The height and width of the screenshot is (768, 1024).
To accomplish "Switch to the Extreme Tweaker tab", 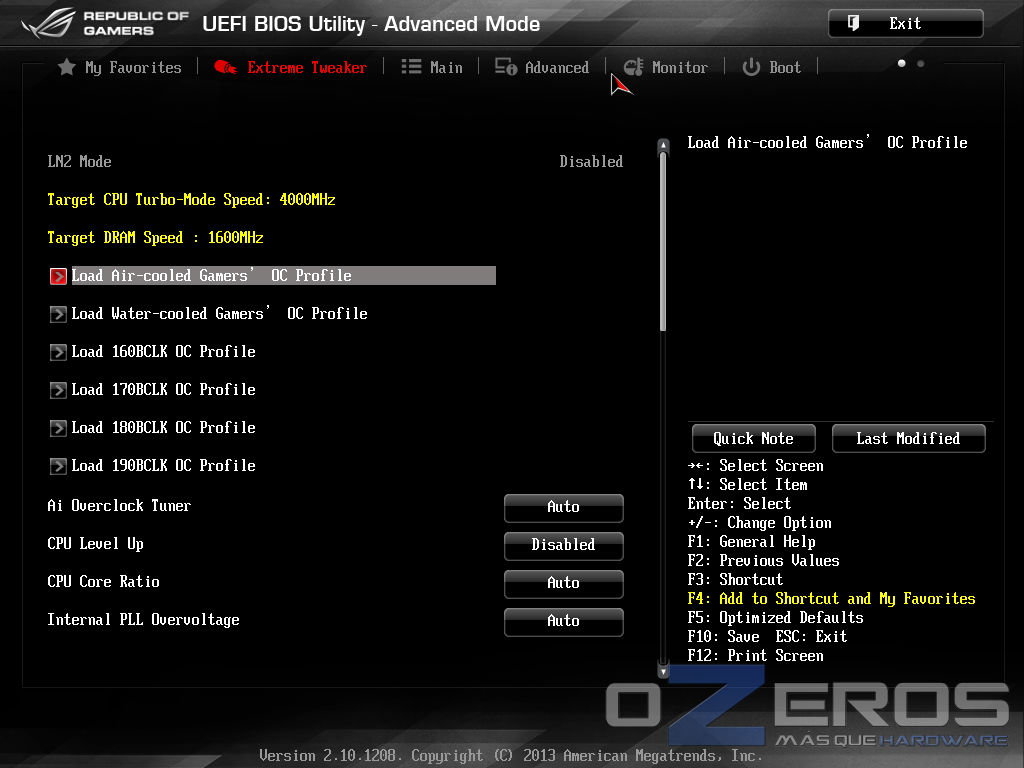I will click(291, 67).
